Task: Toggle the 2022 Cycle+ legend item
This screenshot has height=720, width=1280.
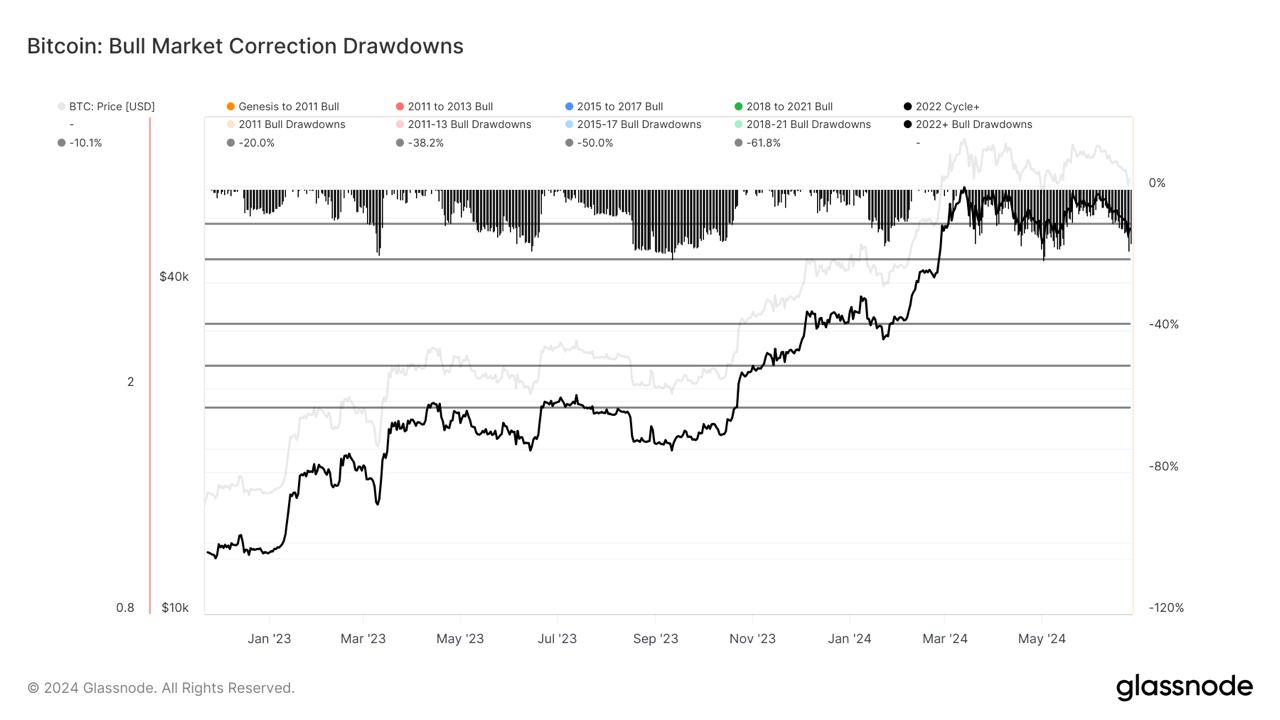Action: [x=947, y=107]
